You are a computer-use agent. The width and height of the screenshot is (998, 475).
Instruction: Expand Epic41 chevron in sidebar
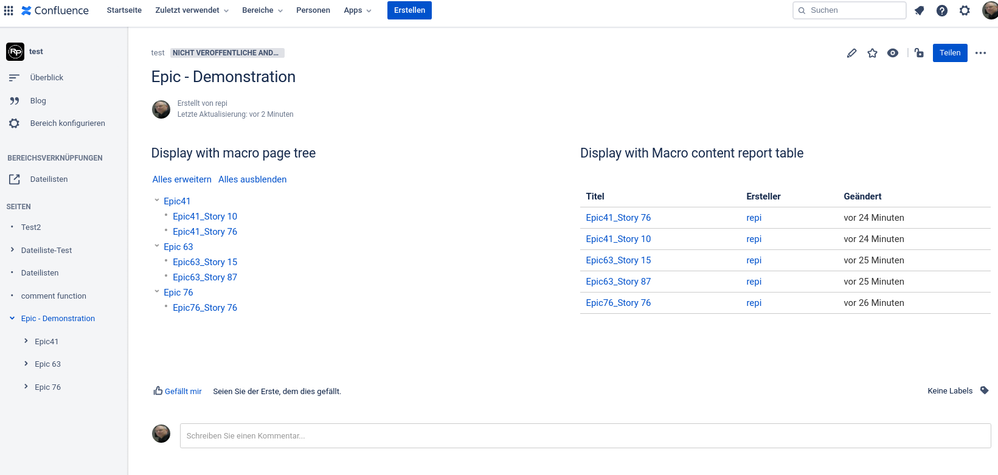pos(26,341)
